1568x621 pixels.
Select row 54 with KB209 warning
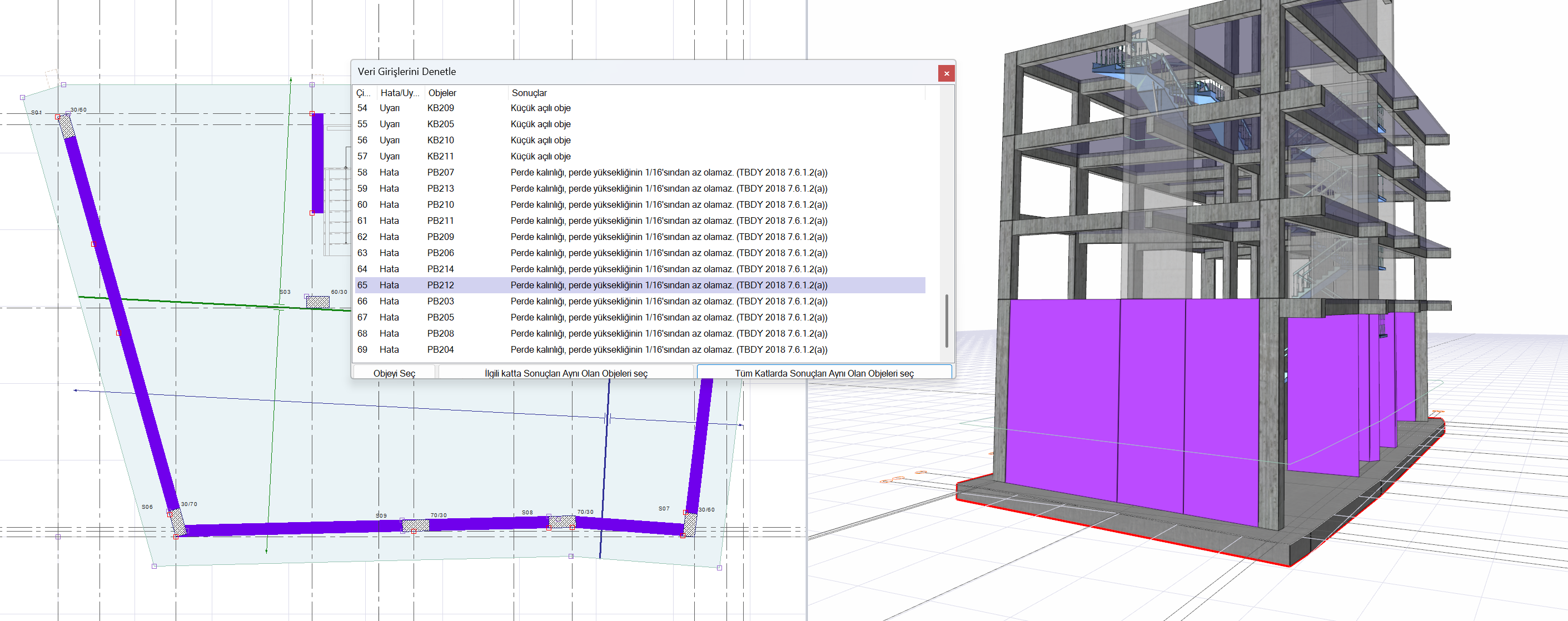tap(440, 108)
